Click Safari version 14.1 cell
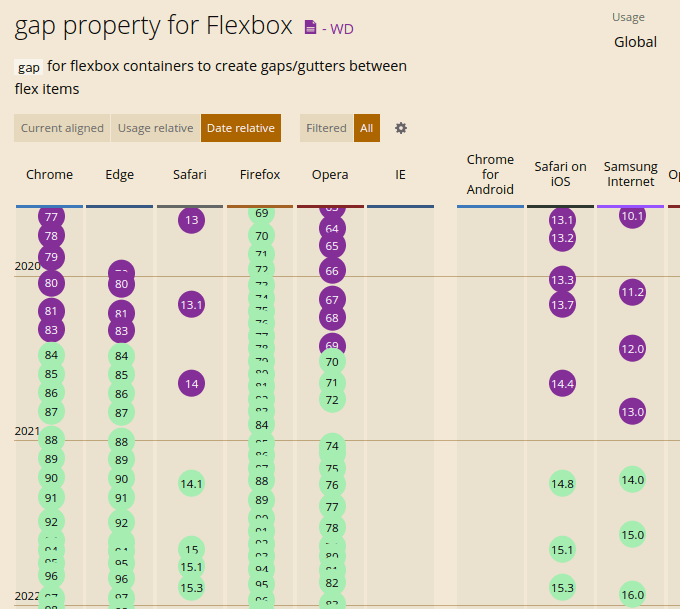Viewport: 680px width, 609px height. click(191, 483)
